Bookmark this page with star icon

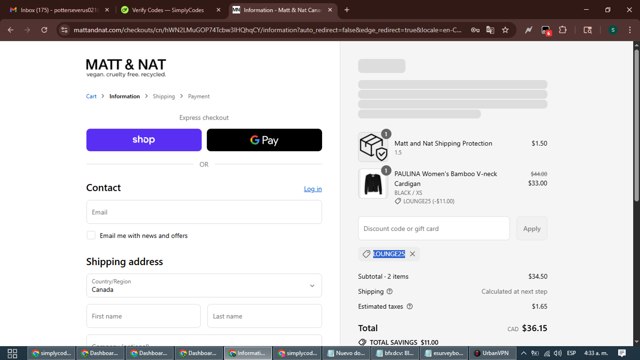(x=505, y=30)
